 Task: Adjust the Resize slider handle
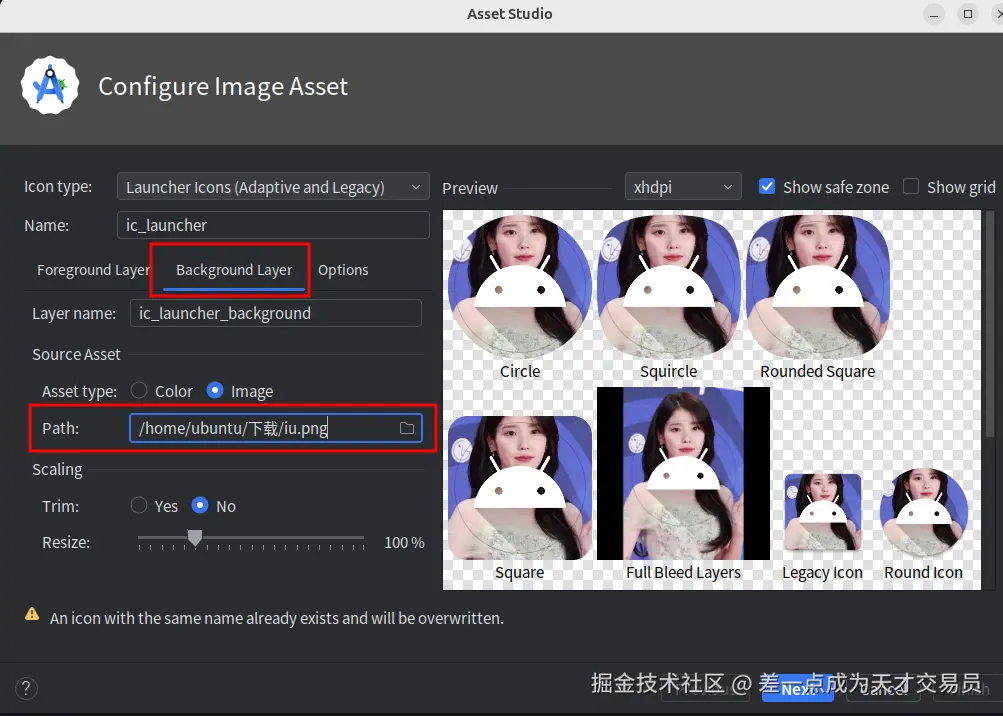click(x=195, y=538)
